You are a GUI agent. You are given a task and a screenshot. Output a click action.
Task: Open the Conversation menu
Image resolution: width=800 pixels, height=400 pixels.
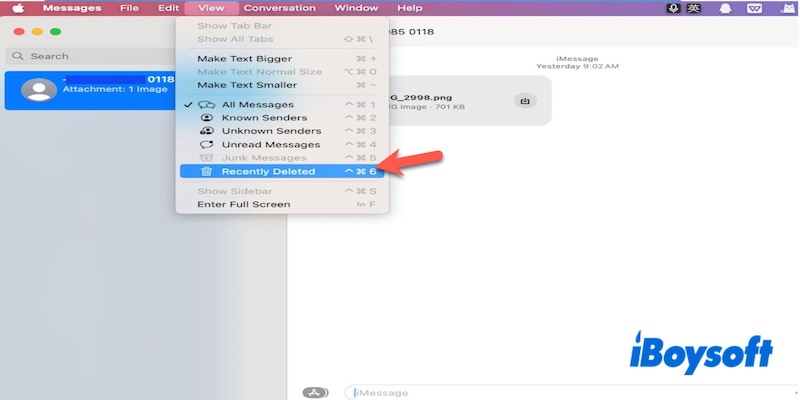pyautogui.click(x=279, y=8)
